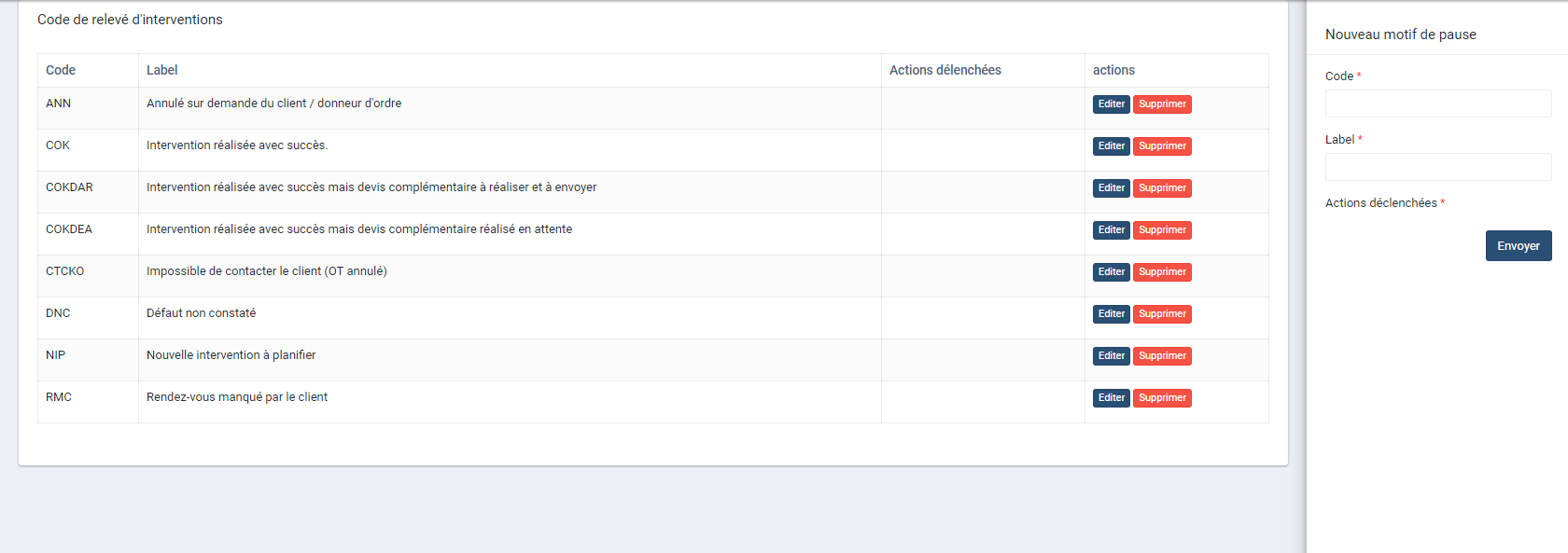The width and height of the screenshot is (1568, 553).
Task: Click Editer for the DNC row
Action: coord(1111,314)
